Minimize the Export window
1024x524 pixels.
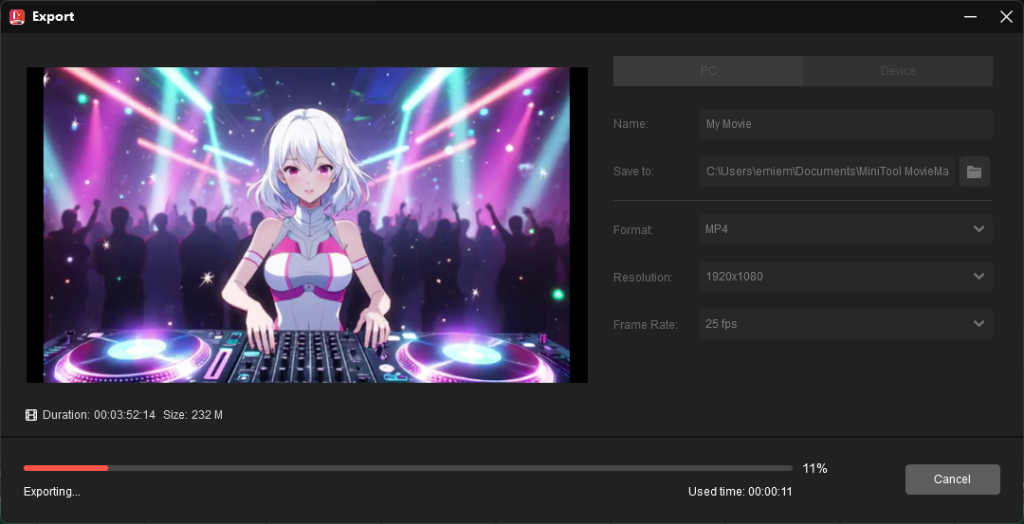[x=969, y=16]
